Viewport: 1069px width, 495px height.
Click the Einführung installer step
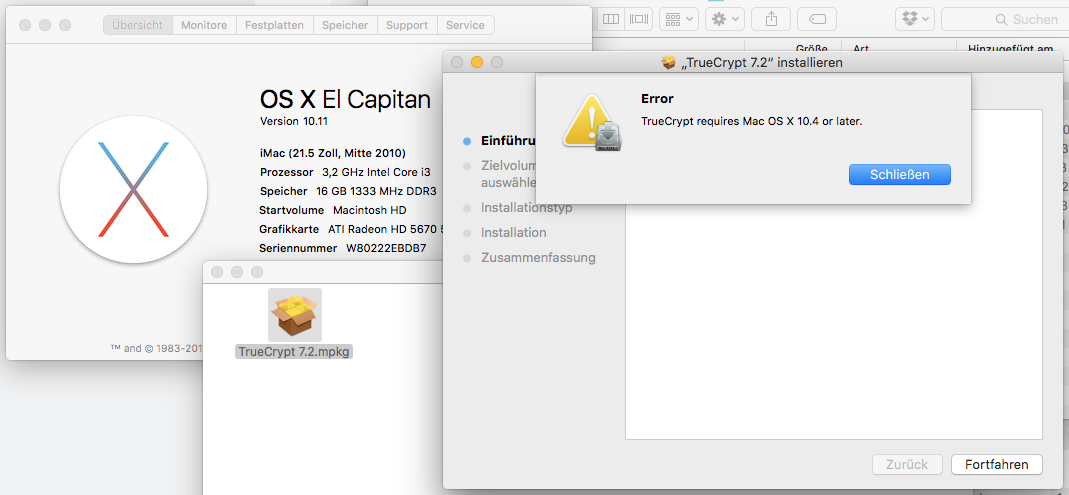click(x=507, y=141)
